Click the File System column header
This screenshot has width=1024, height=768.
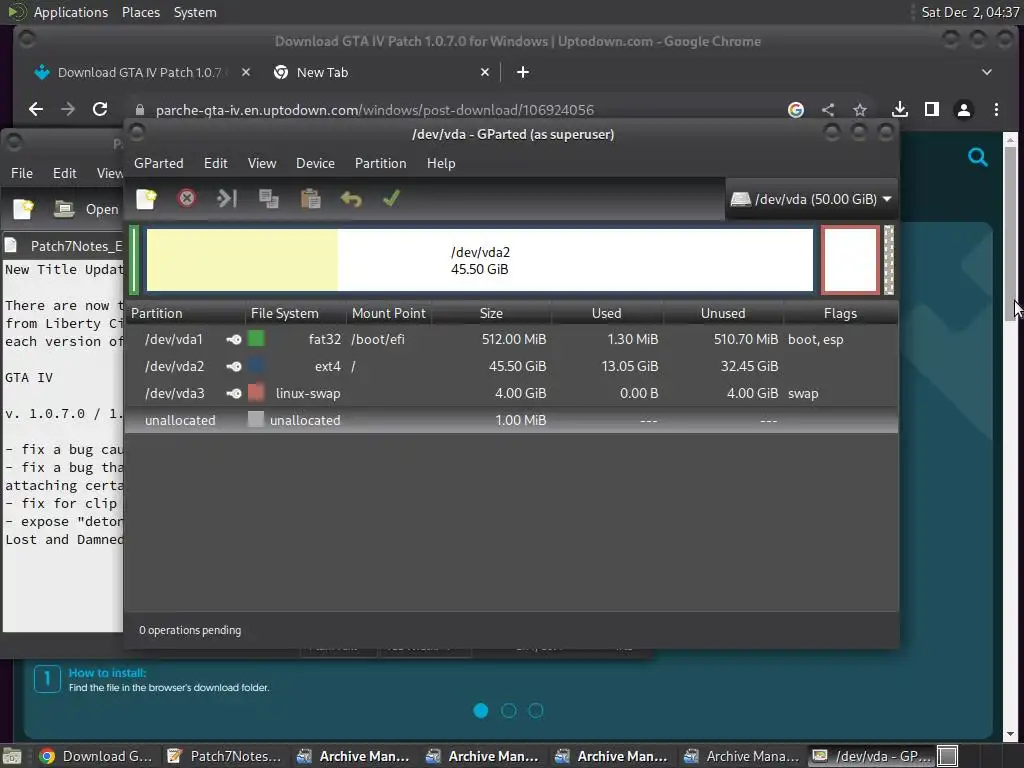coord(297,313)
